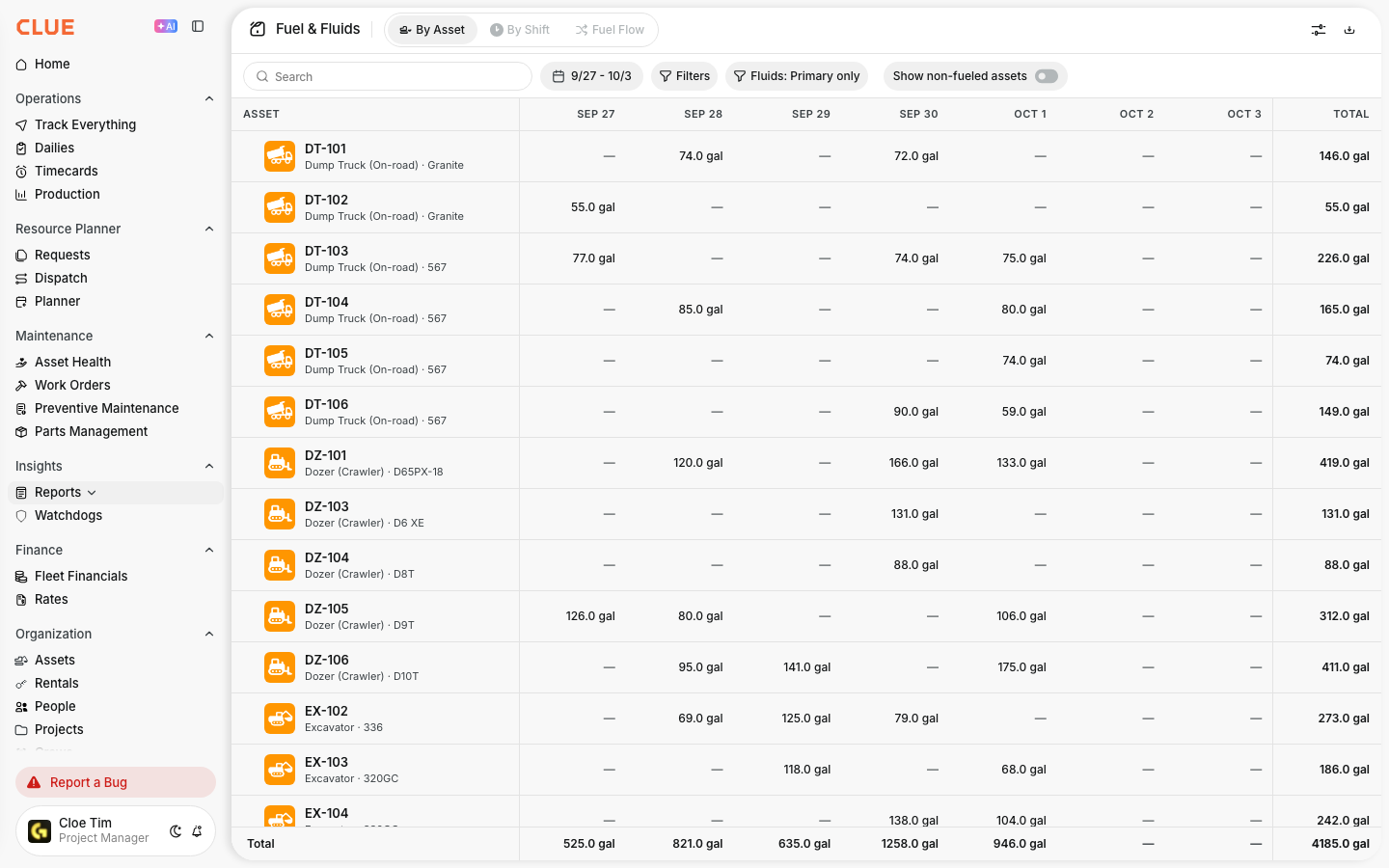Open notifications bell icon

(197, 831)
